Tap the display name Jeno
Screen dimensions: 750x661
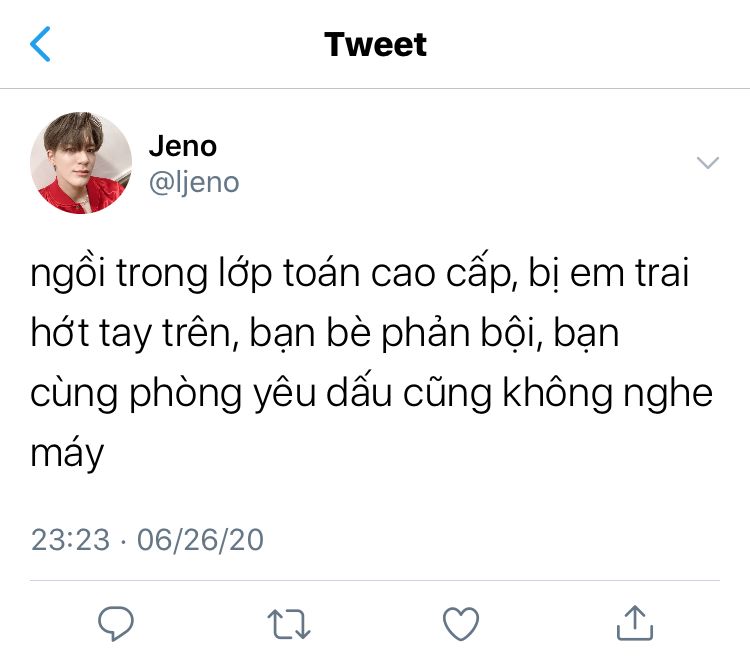(183, 146)
